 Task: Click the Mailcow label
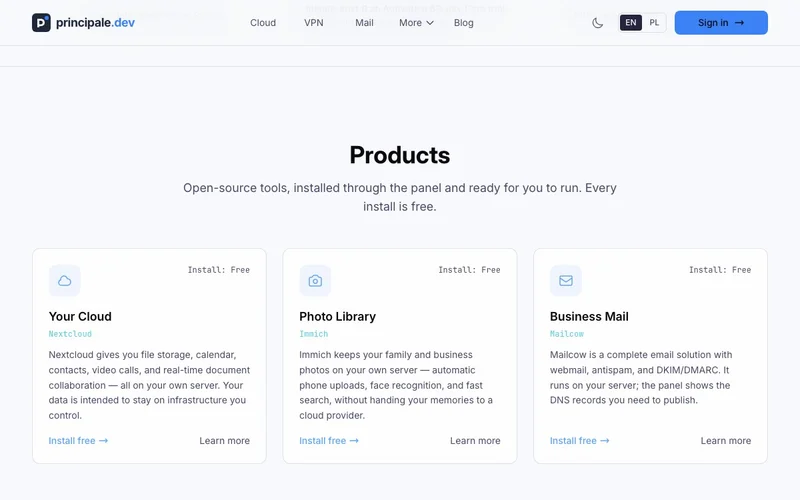pyautogui.click(x=566, y=334)
